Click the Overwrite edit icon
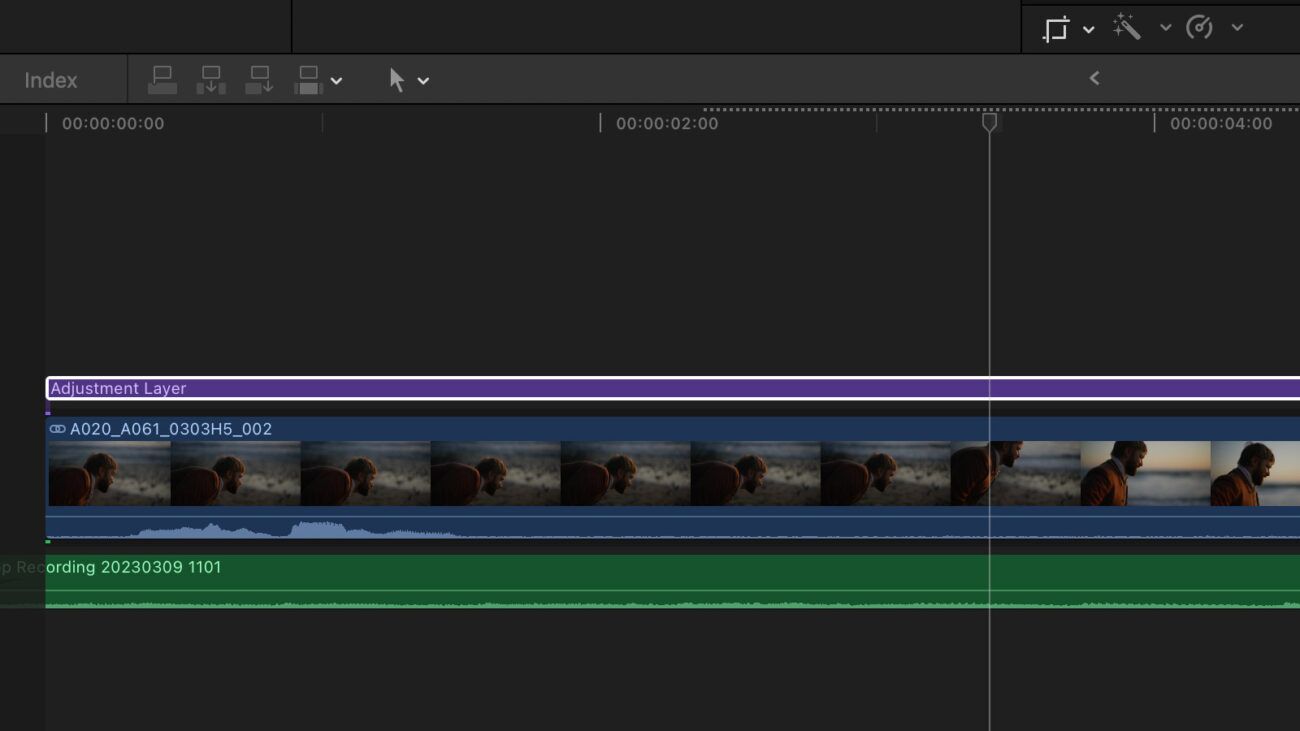 (308, 80)
